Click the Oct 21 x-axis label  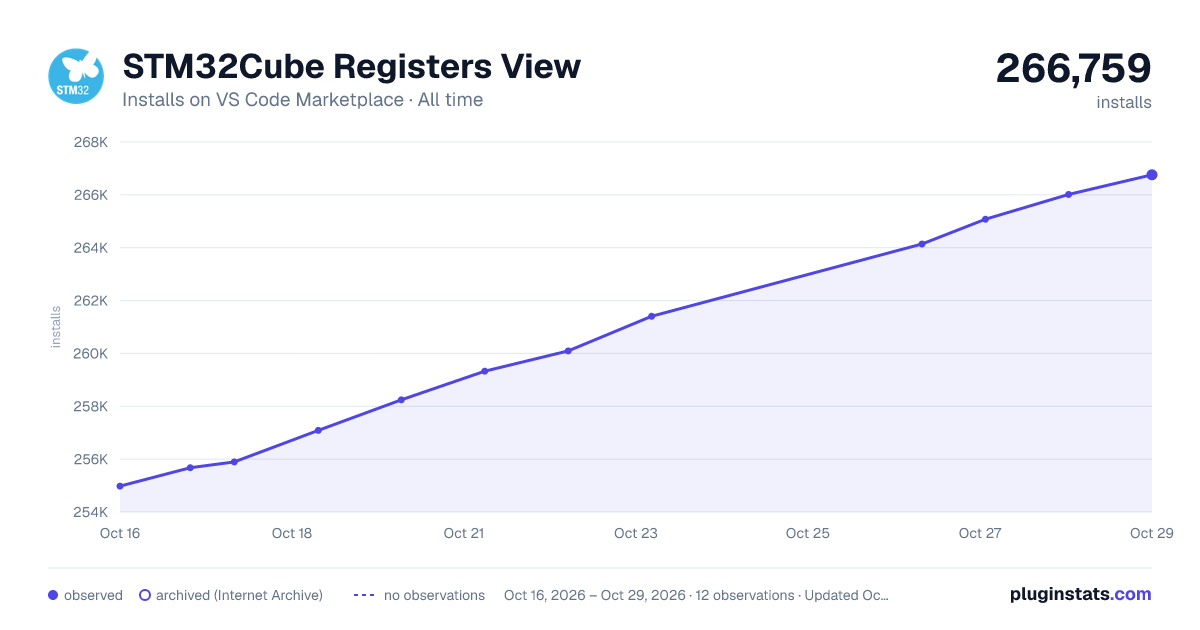point(464,533)
